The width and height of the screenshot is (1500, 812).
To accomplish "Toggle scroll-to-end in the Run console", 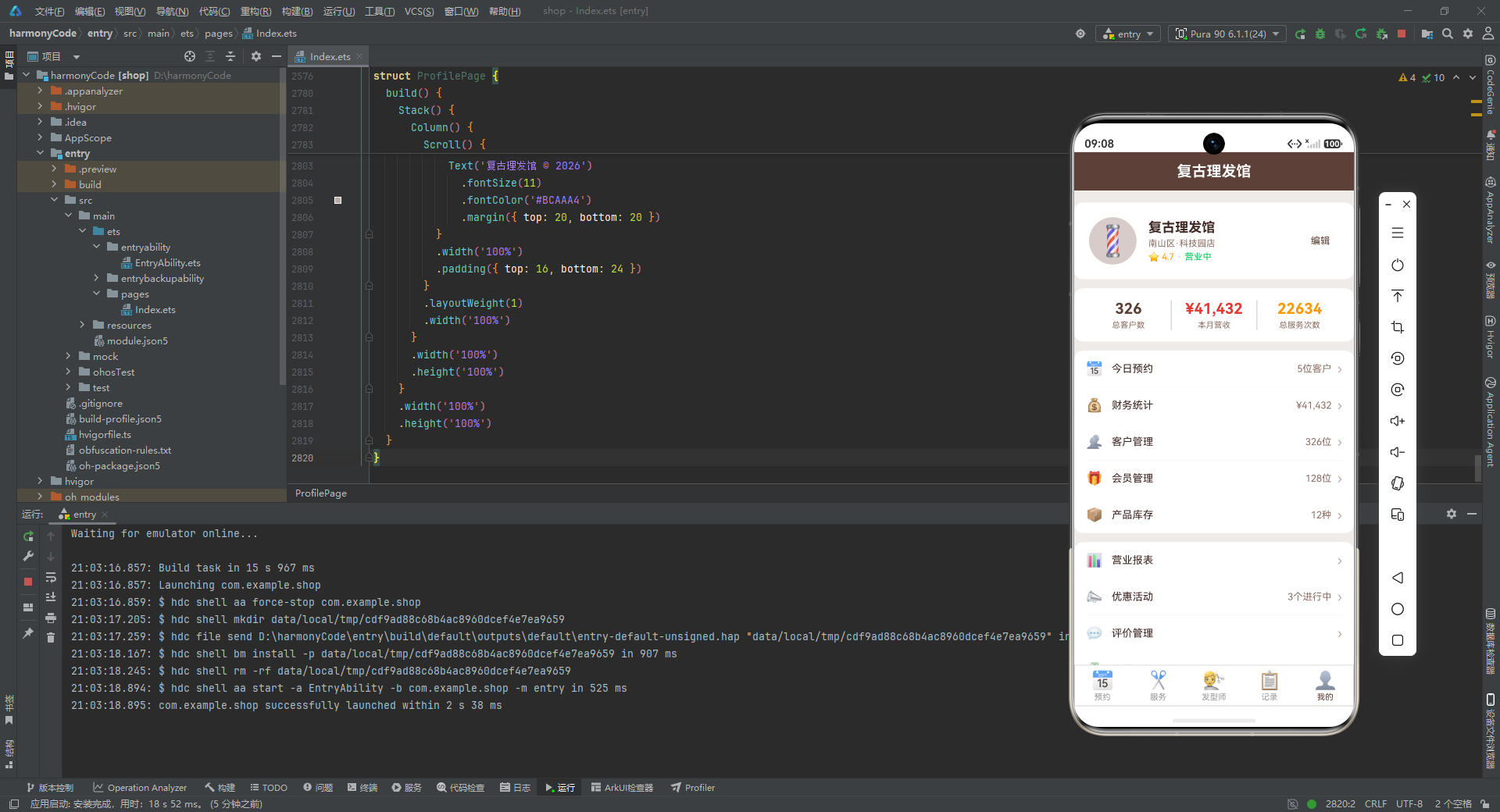I will pyautogui.click(x=51, y=597).
